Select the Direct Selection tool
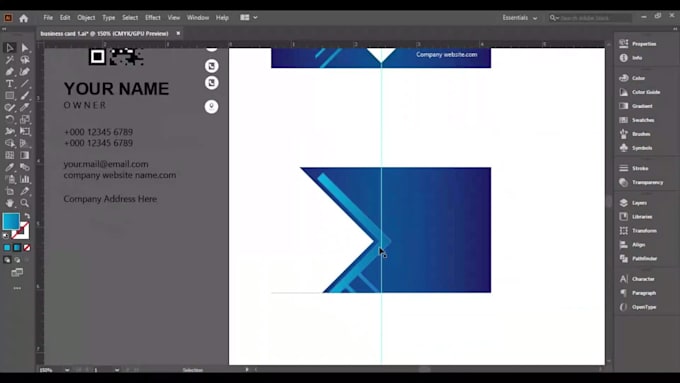The image size is (680, 383). [x=25, y=48]
